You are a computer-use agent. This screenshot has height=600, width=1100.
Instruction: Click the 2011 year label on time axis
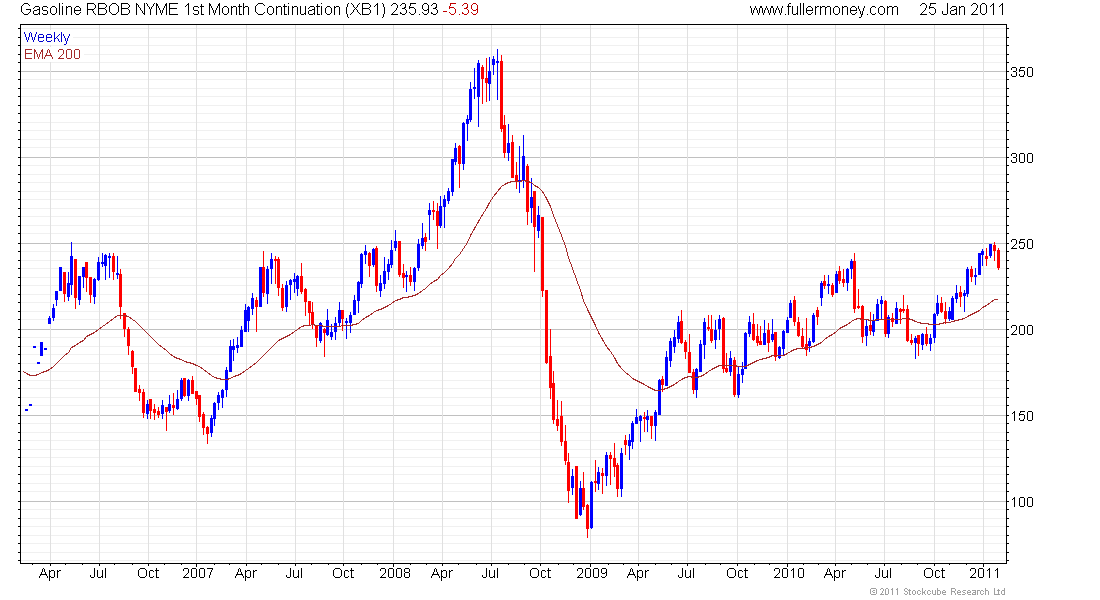[x=984, y=573]
